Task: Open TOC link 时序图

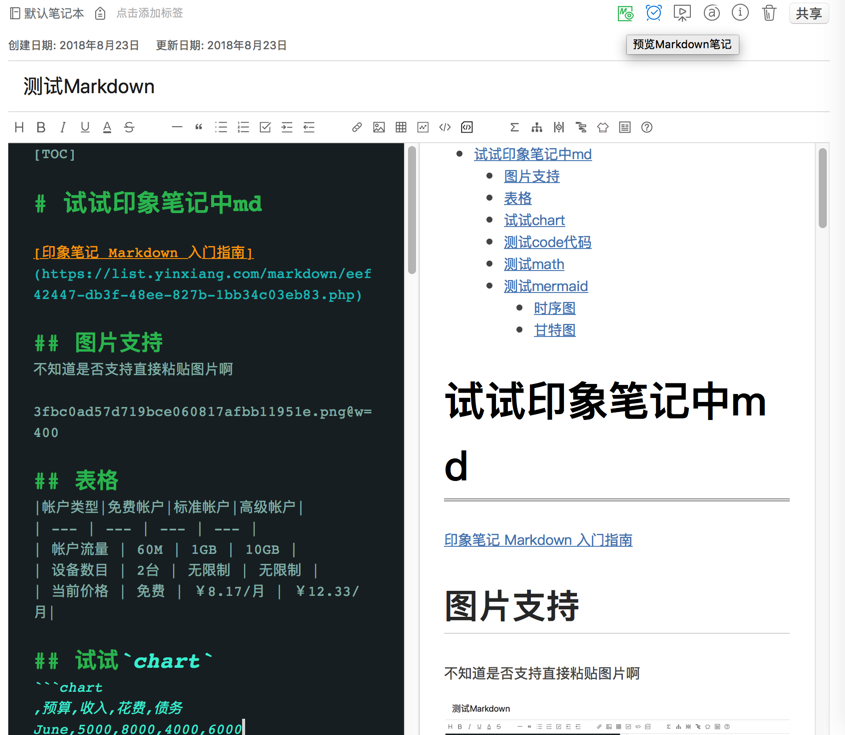Action: (555, 308)
